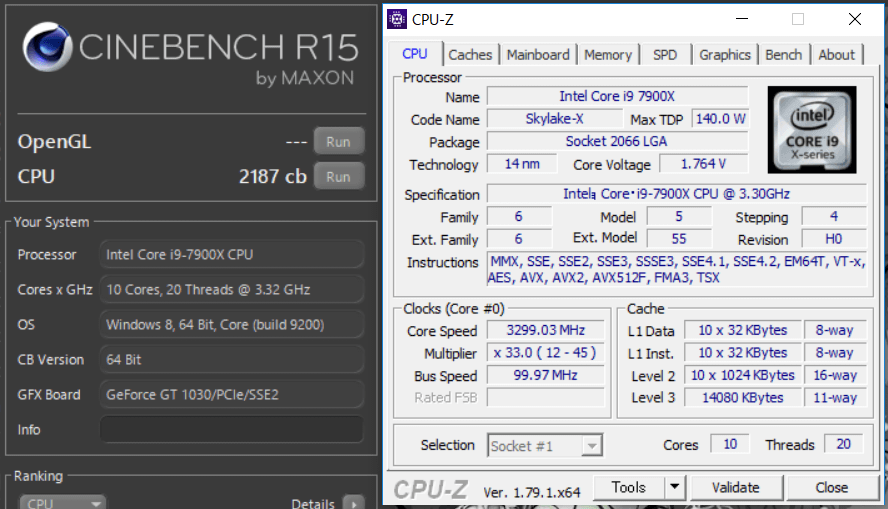Image resolution: width=888 pixels, height=509 pixels.
Task: Close the CPU-Z window with the X
Action: (x=855, y=19)
